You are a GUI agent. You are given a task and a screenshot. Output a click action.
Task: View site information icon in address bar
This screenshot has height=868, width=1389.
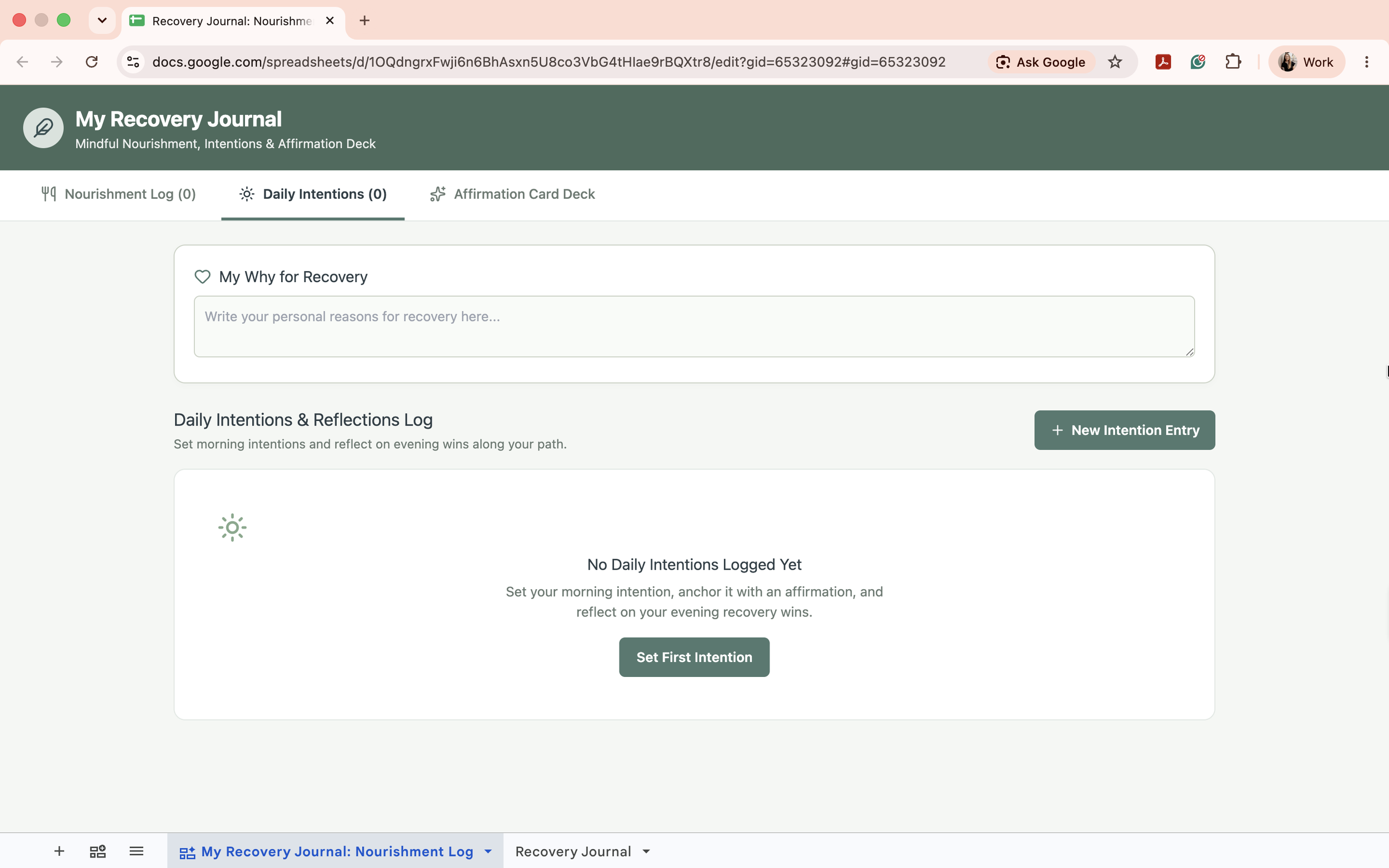133,62
